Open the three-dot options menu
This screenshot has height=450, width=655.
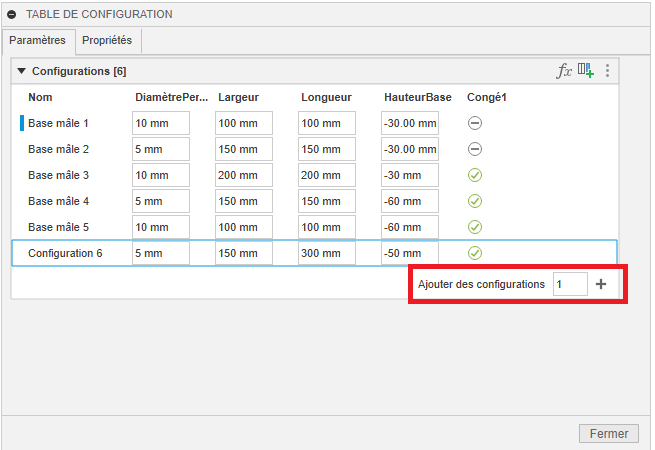(607, 71)
